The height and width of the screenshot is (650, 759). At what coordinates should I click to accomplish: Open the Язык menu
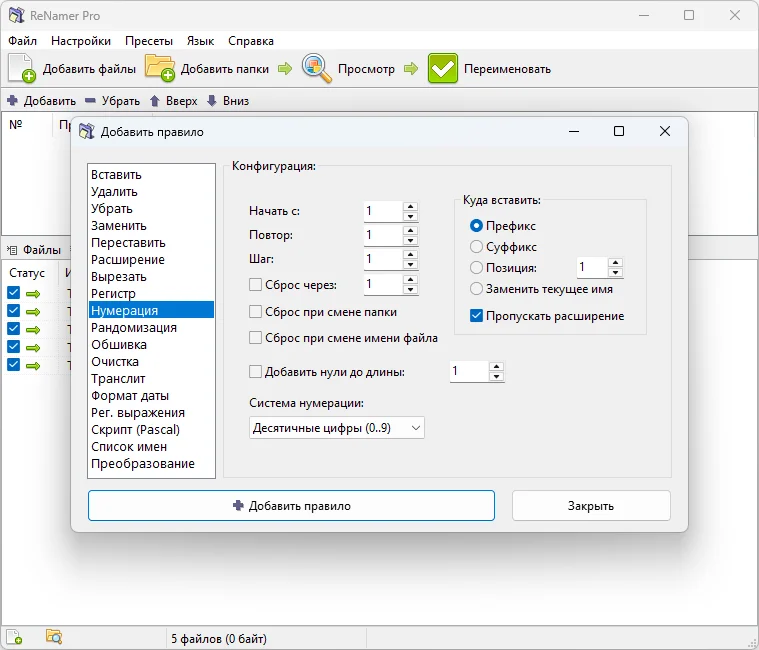coord(200,41)
